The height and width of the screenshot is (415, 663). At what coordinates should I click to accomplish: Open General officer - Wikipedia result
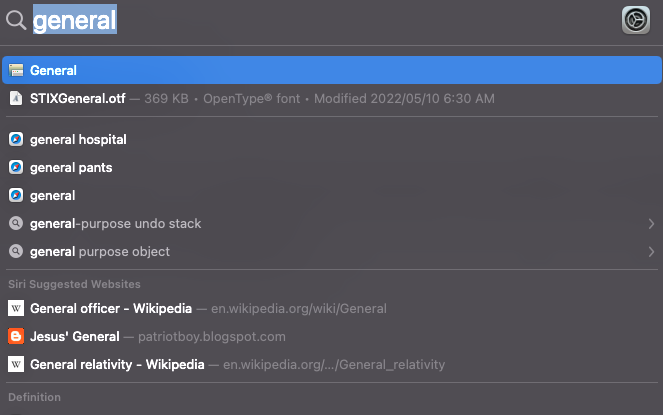[332, 308]
